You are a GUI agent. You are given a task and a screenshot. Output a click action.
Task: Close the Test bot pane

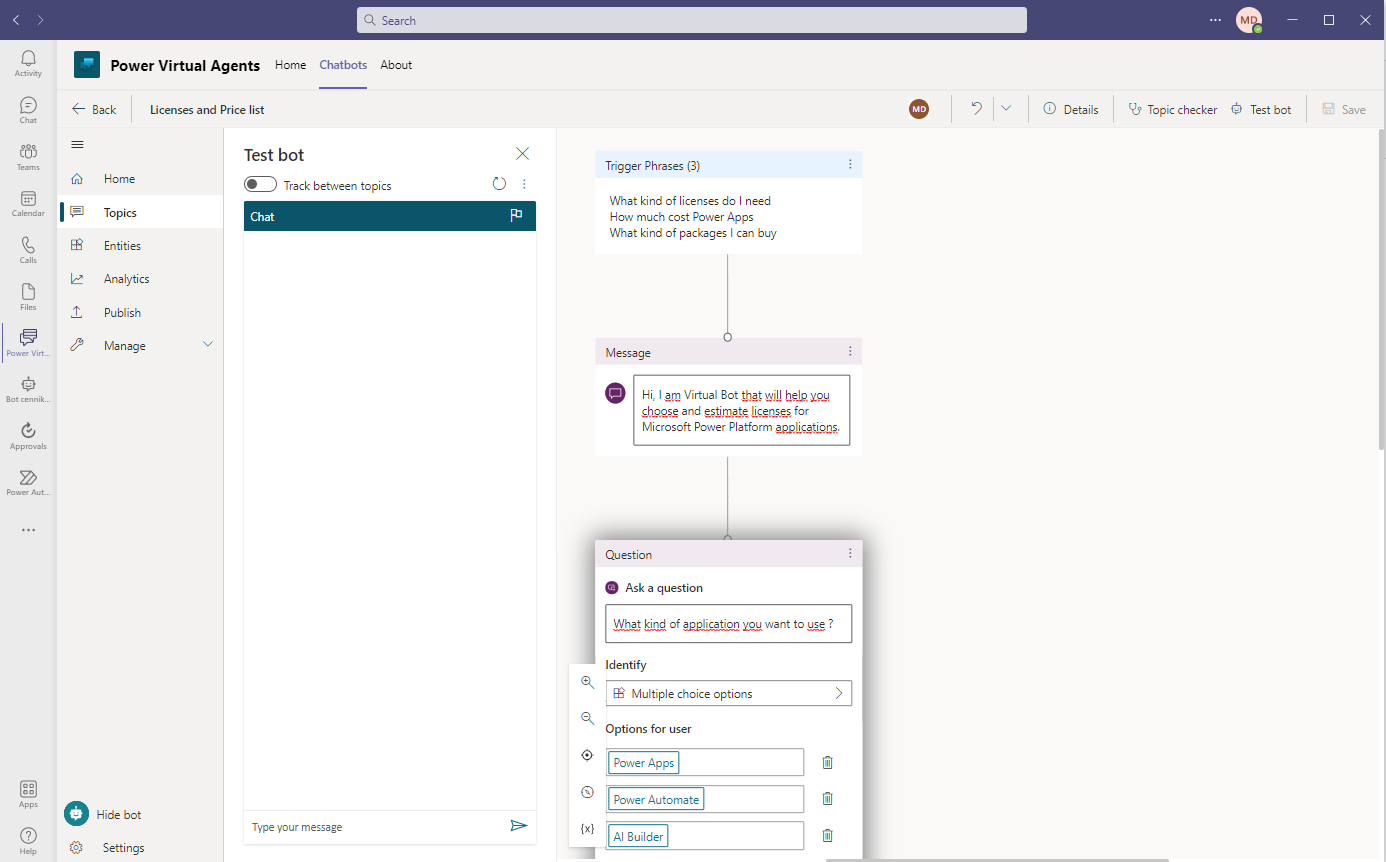pos(522,154)
